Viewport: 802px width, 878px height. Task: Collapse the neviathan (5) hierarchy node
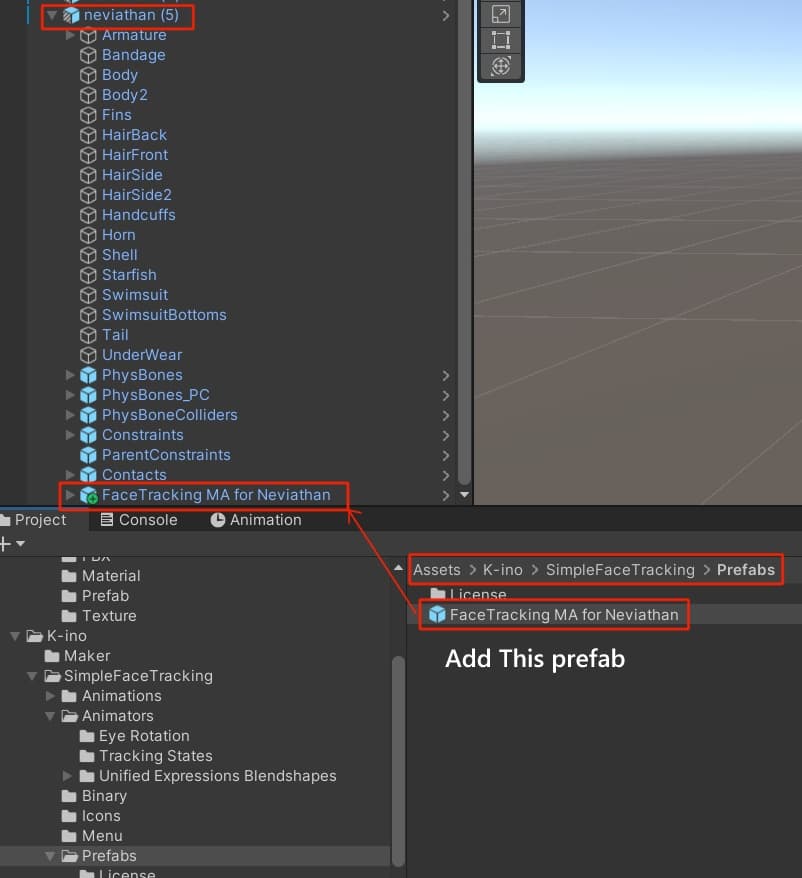[x=52, y=15]
